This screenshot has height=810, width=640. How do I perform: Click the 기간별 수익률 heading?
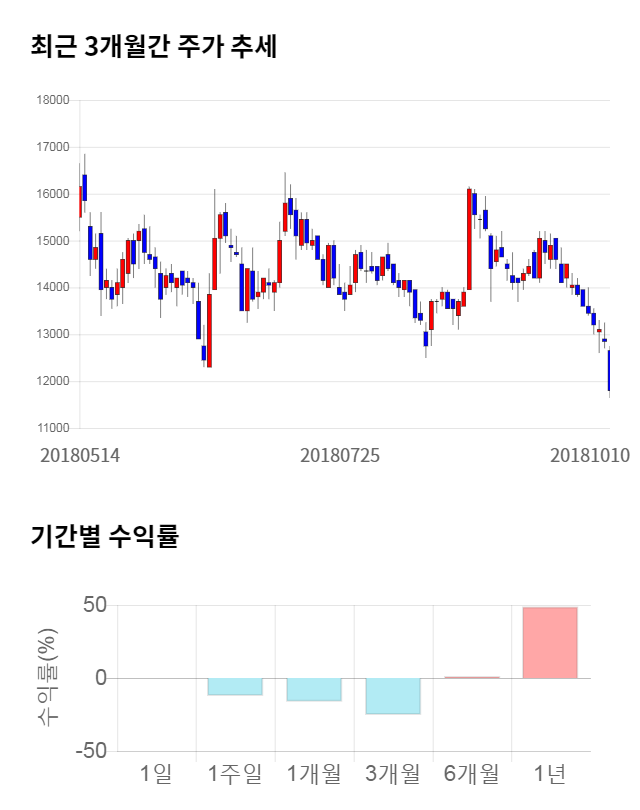(x=104, y=536)
